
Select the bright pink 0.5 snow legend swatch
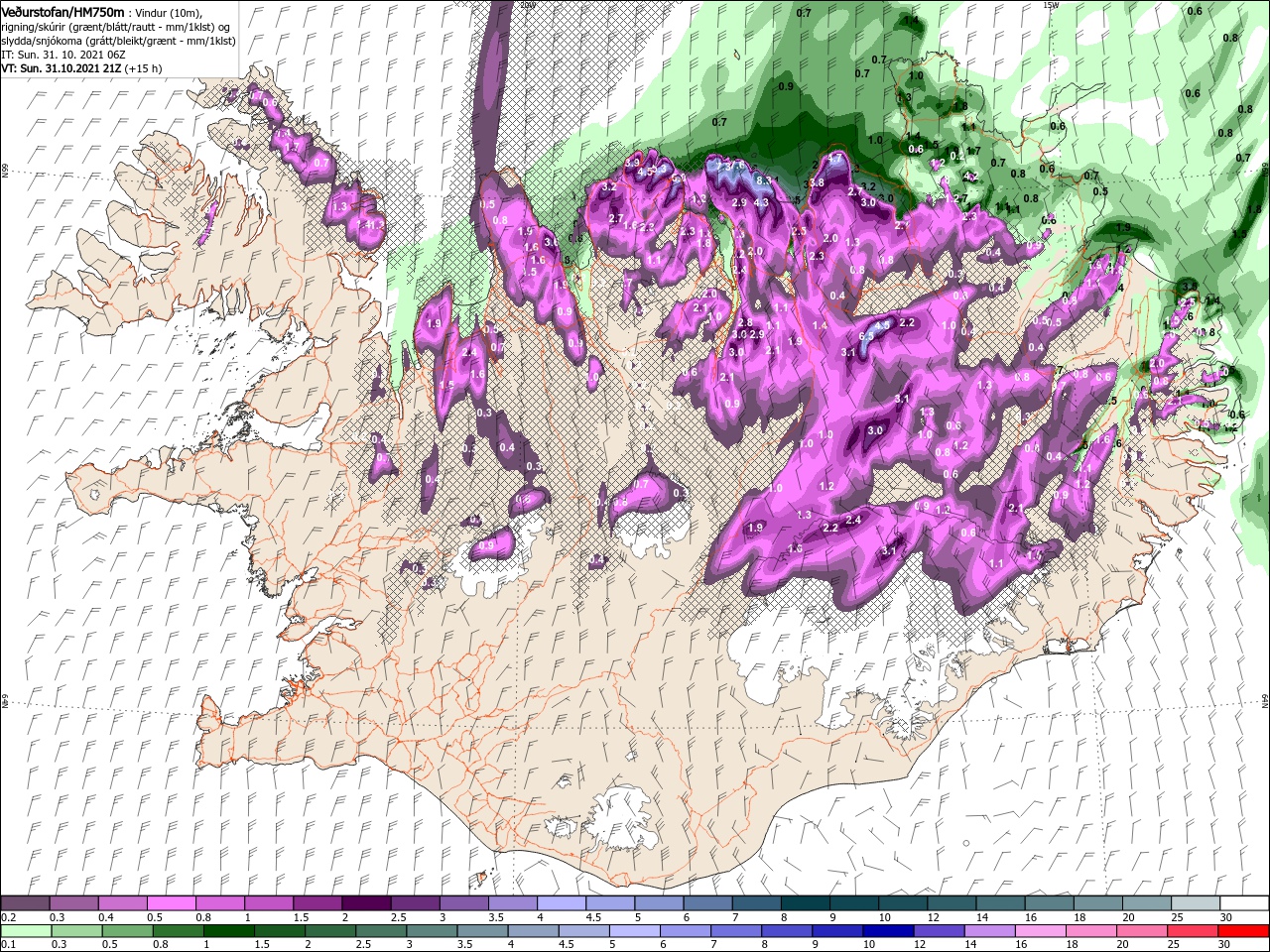pos(172,902)
